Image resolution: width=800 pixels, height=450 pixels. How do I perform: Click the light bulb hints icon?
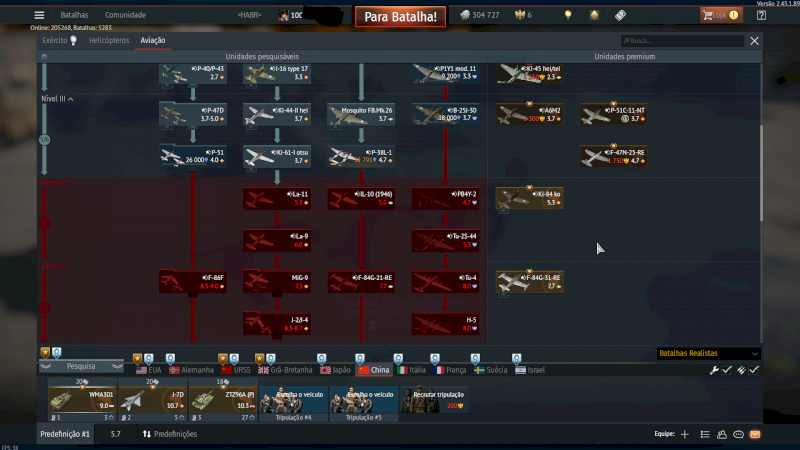[x=568, y=15]
